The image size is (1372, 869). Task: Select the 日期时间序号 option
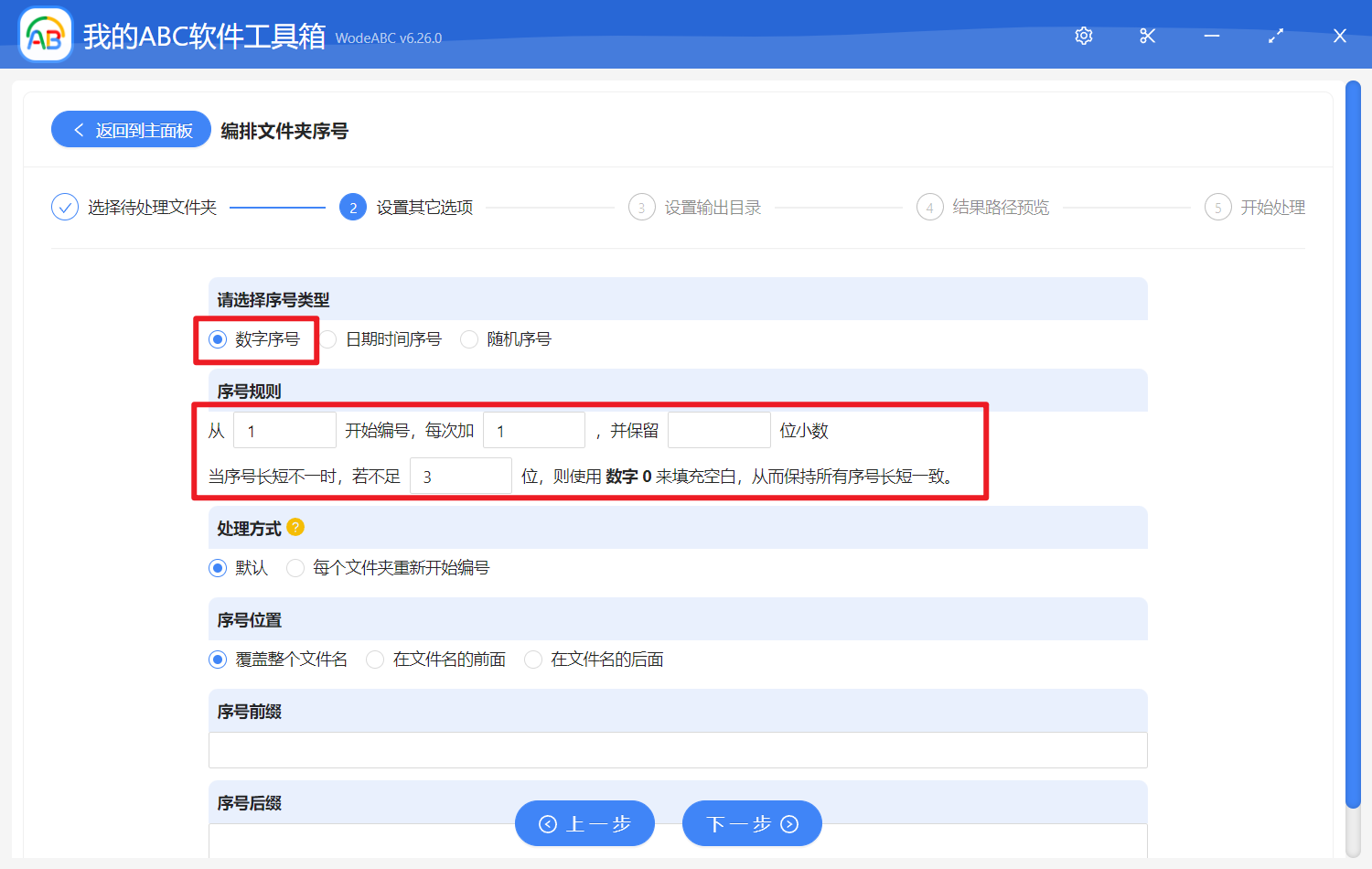329,338
